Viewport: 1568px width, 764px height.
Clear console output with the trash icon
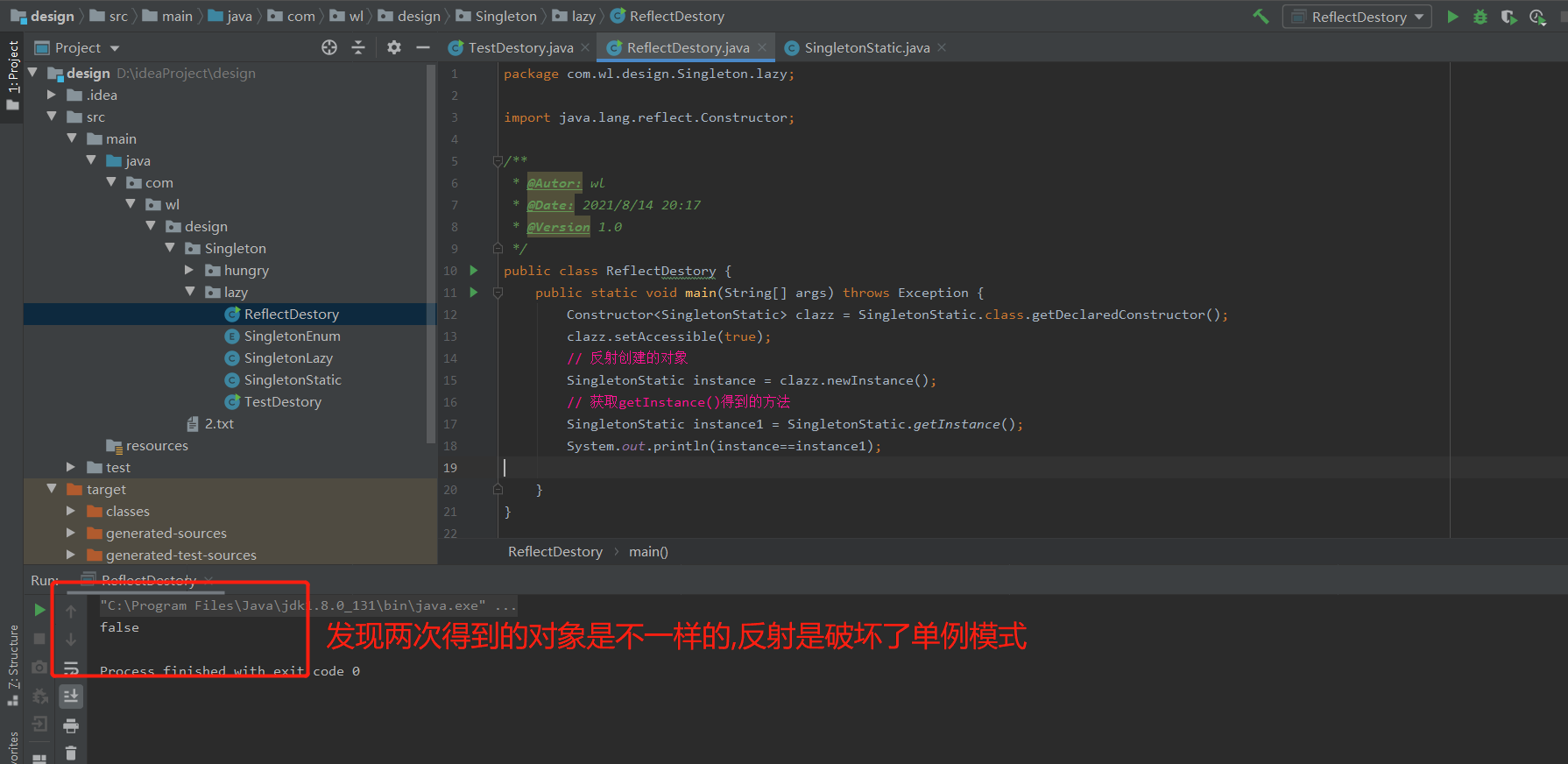point(71,753)
